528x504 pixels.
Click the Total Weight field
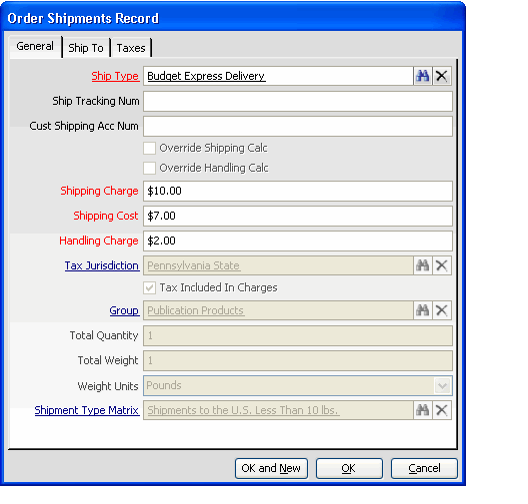point(298,361)
